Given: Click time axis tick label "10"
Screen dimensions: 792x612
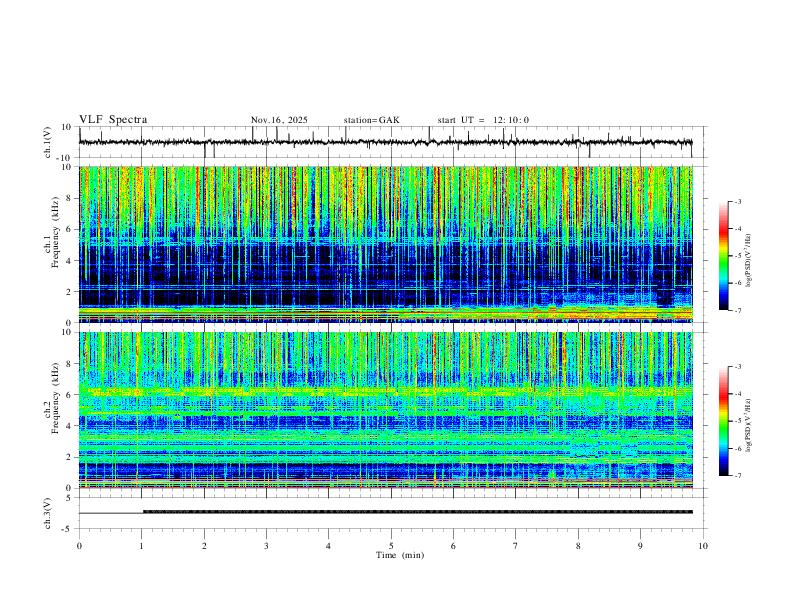Looking at the screenshot, I should 703,546.
